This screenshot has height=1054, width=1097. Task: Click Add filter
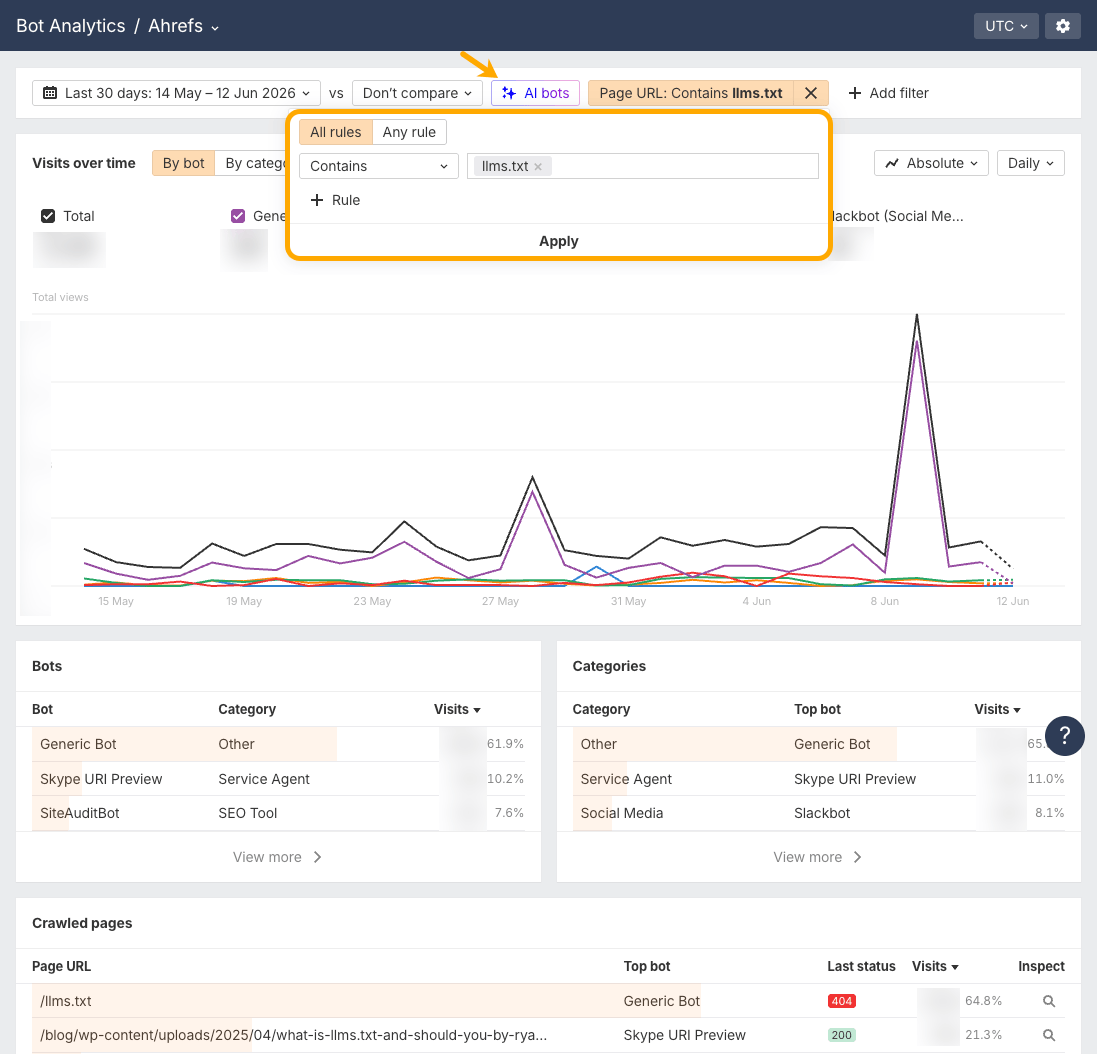889,93
